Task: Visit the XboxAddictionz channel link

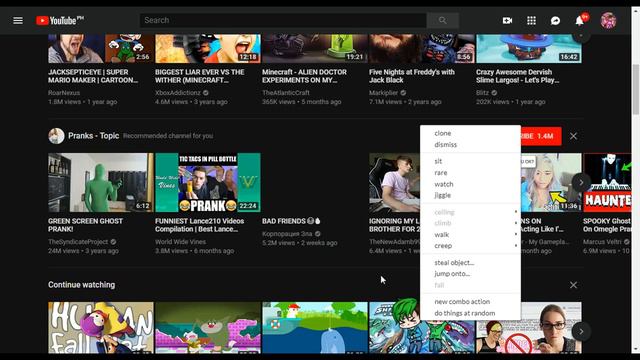Action: click(178, 93)
